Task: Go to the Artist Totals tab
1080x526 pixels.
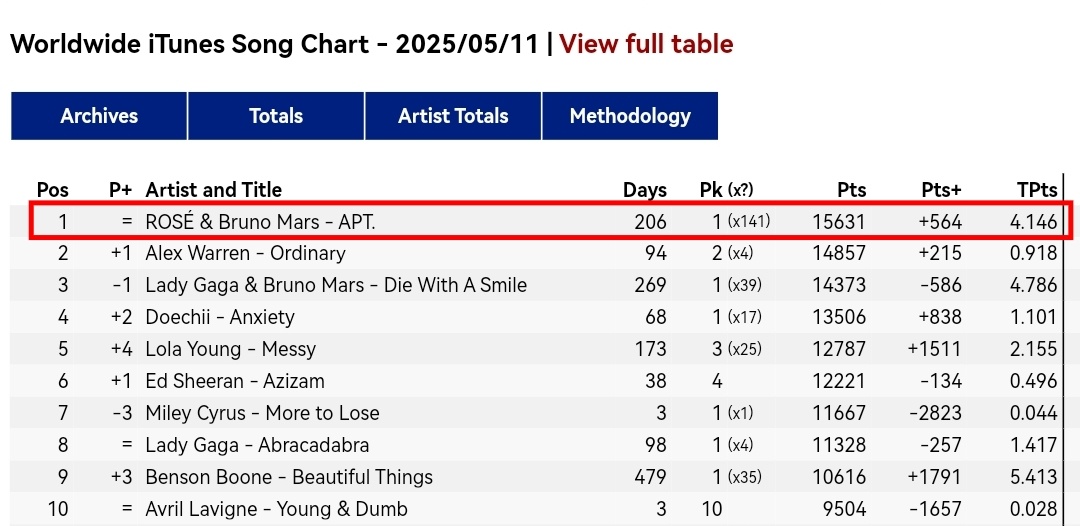Action: click(x=453, y=116)
